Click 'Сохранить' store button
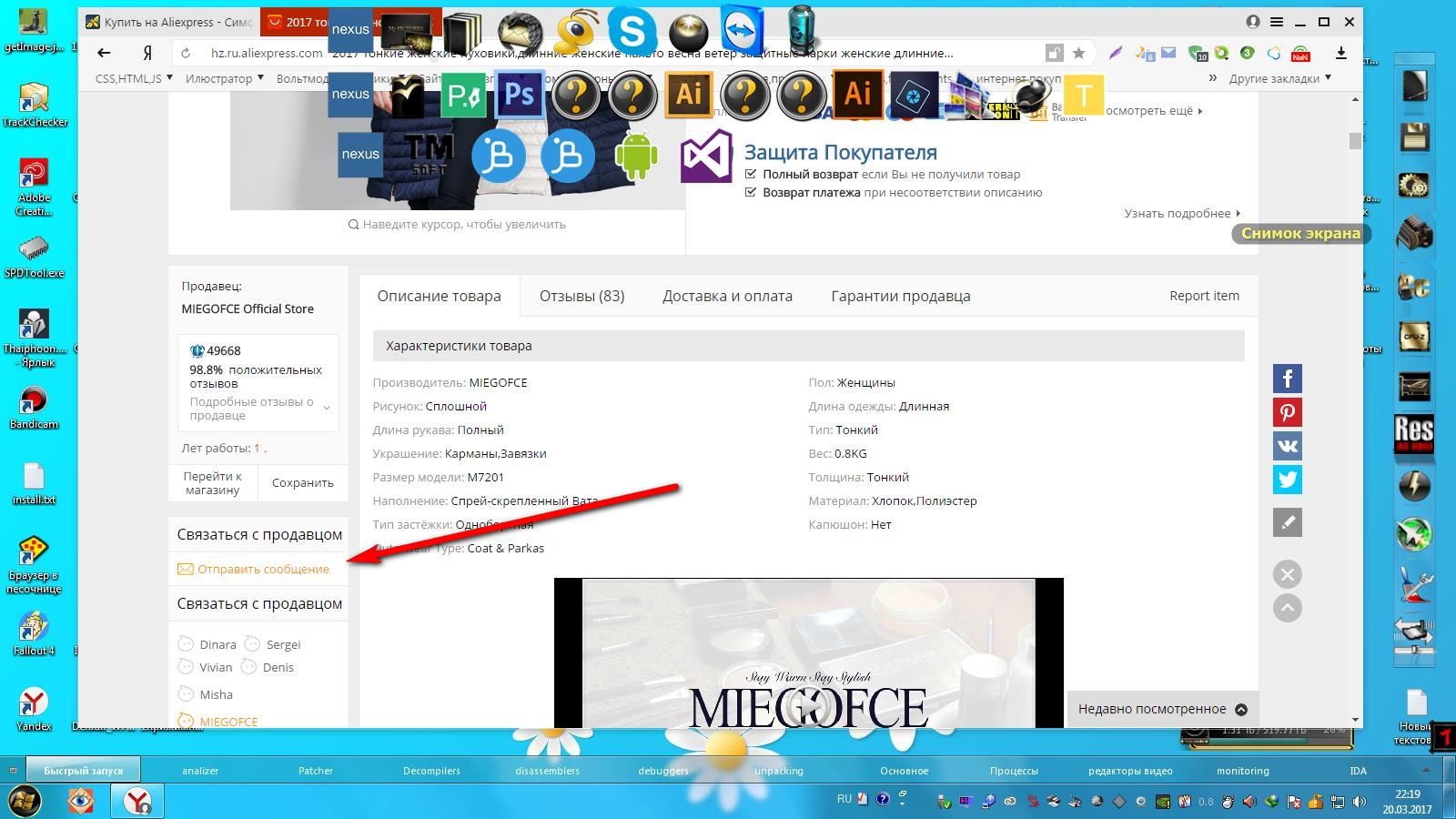The image size is (1456, 819). (x=303, y=483)
